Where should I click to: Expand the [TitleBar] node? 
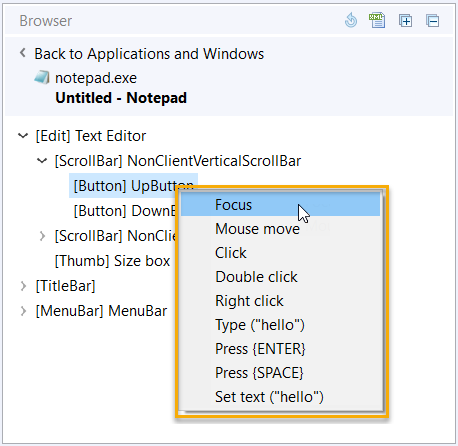pyautogui.click(x=23, y=286)
